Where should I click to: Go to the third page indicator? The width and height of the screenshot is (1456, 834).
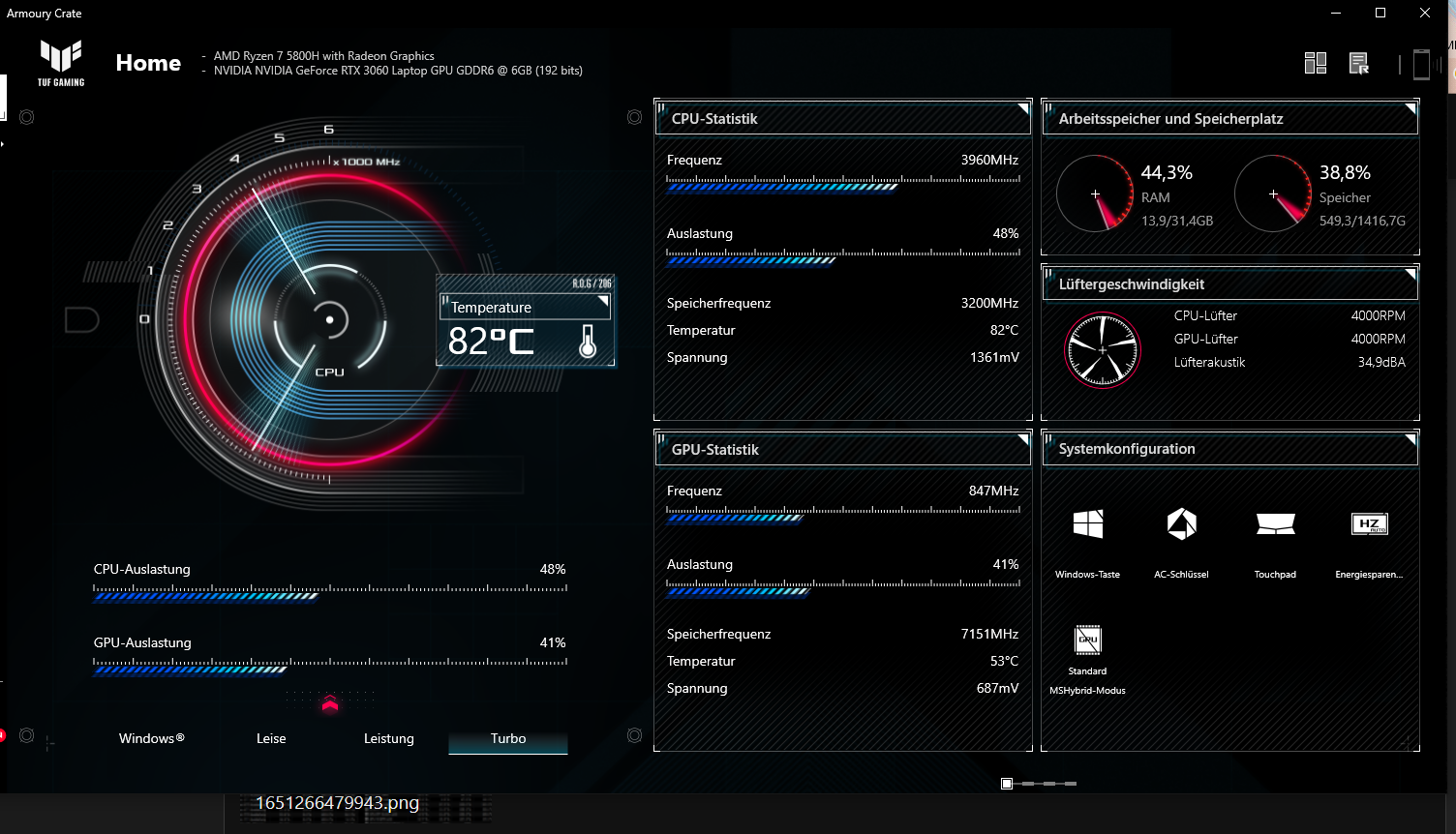click(x=1049, y=784)
